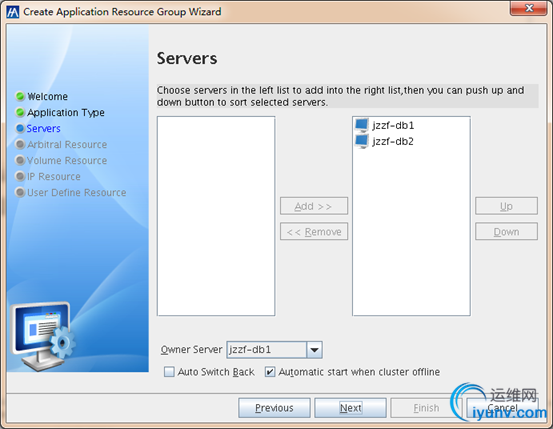This screenshot has height=429, width=553.
Task: Click the blue Servers step indicator dot
Action: coord(20,128)
